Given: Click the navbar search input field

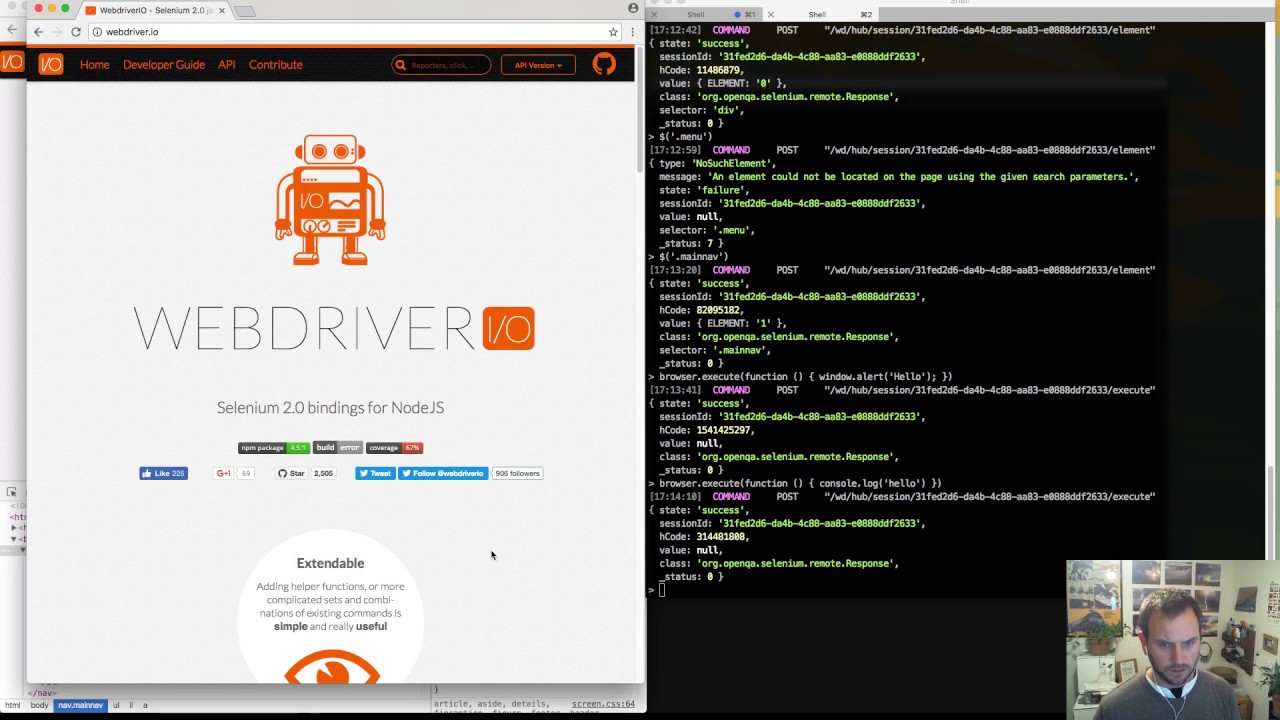Looking at the screenshot, I should click(x=441, y=65).
